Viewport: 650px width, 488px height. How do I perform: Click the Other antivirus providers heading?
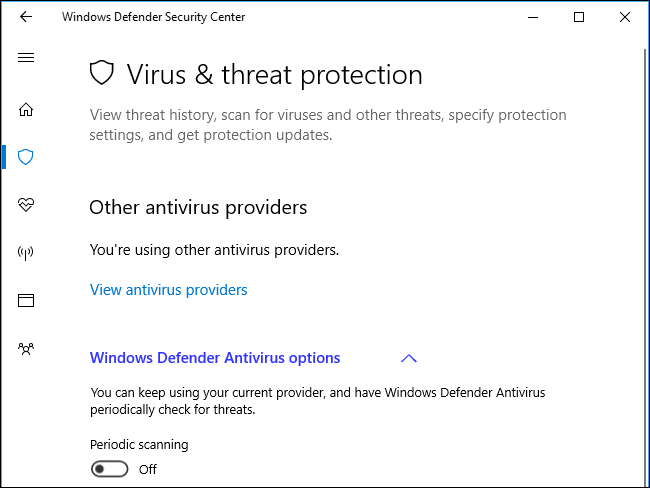point(198,208)
